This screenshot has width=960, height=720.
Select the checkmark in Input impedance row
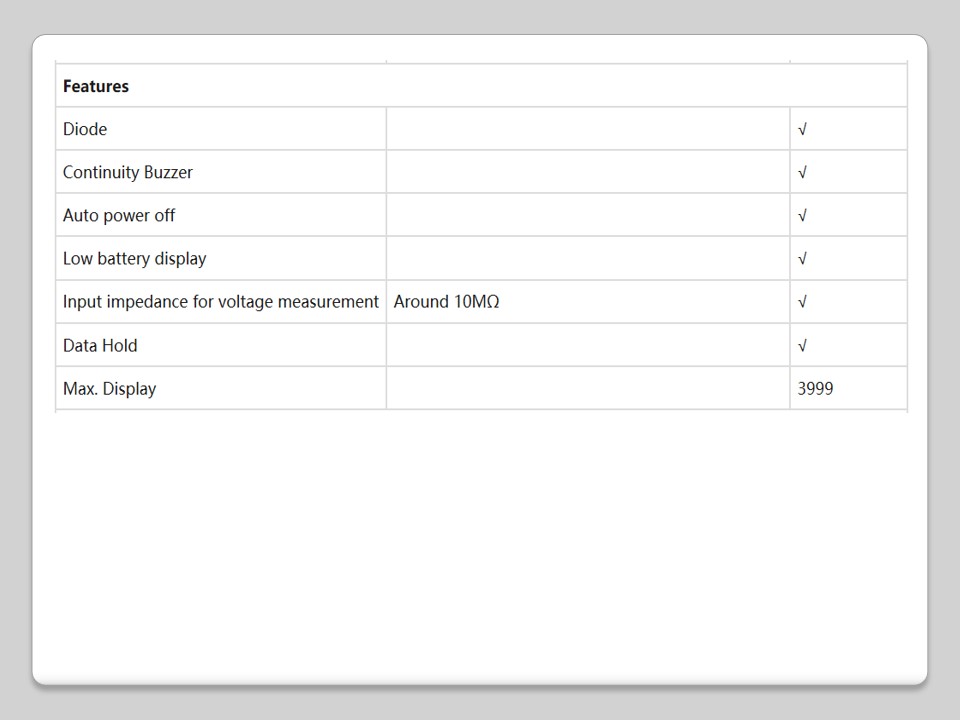point(803,301)
